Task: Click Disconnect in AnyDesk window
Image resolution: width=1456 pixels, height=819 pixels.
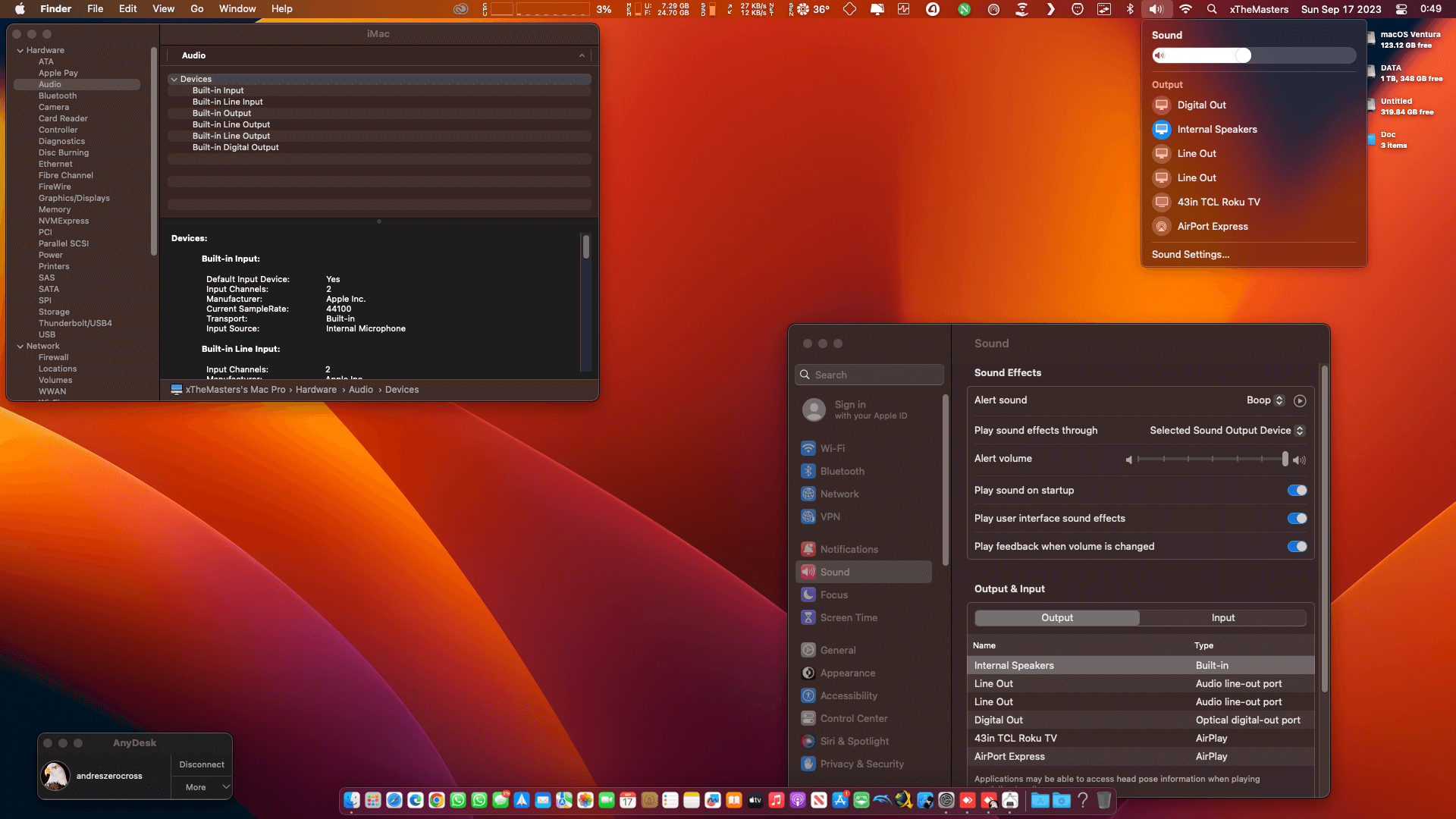Action: point(202,764)
